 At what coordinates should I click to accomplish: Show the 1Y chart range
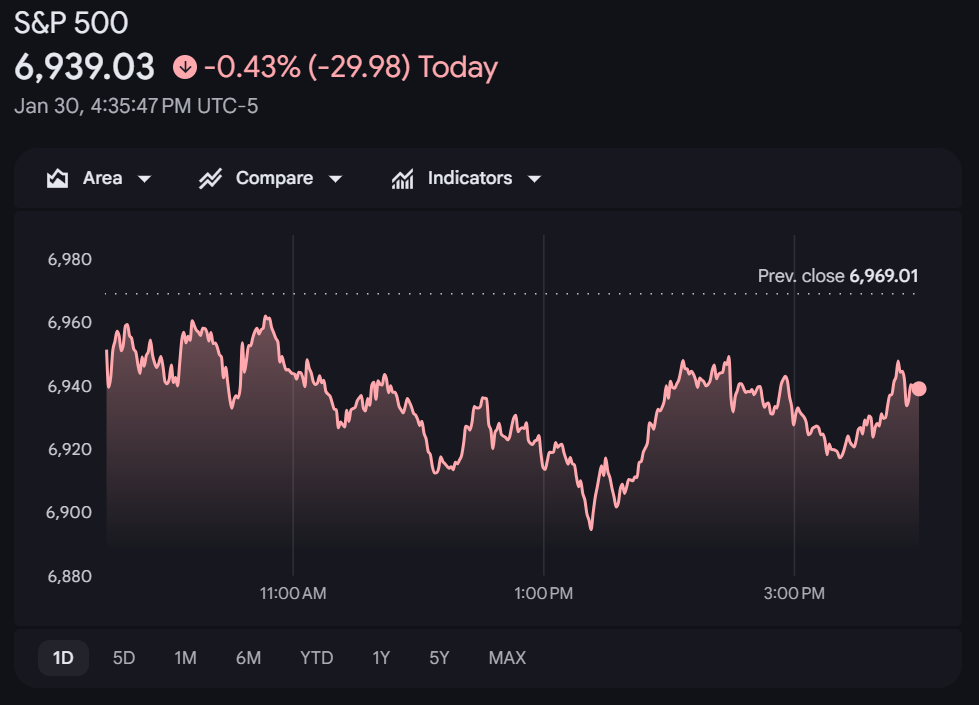tap(381, 658)
